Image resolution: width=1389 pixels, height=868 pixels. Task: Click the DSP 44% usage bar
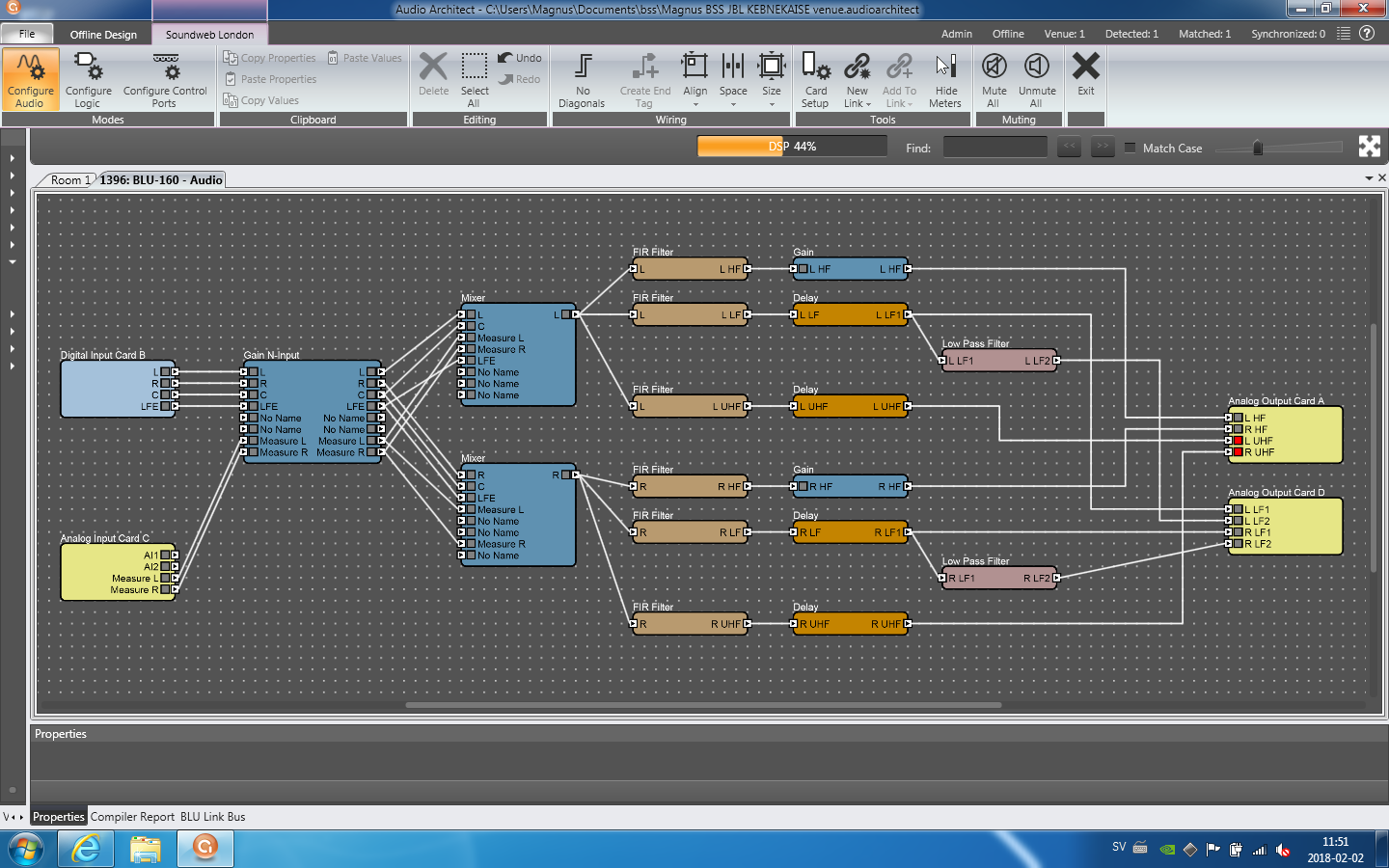coord(792,147)
